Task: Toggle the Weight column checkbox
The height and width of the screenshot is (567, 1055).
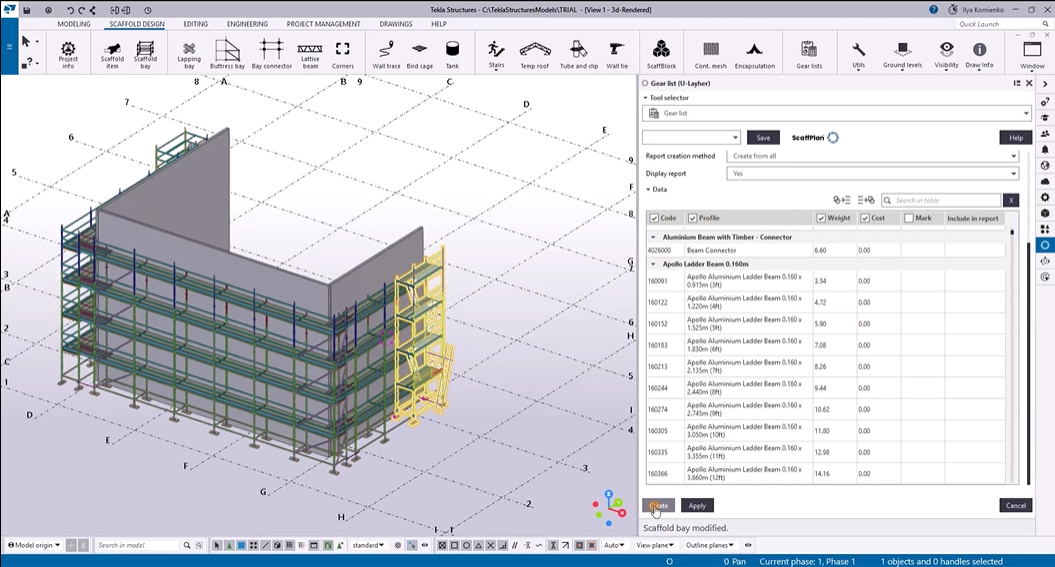Action: coord(821,219)
